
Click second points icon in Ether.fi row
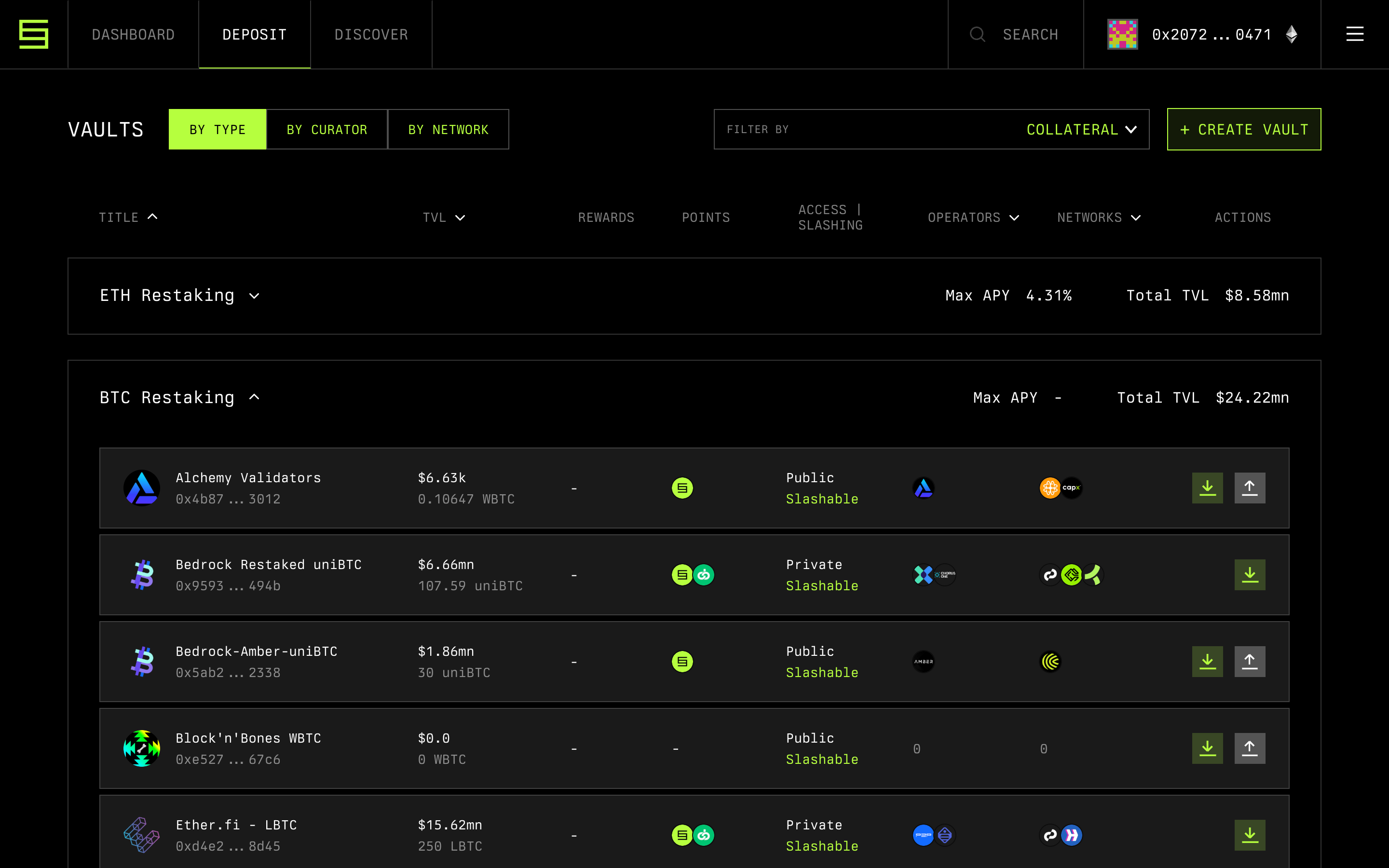point(704,835)
